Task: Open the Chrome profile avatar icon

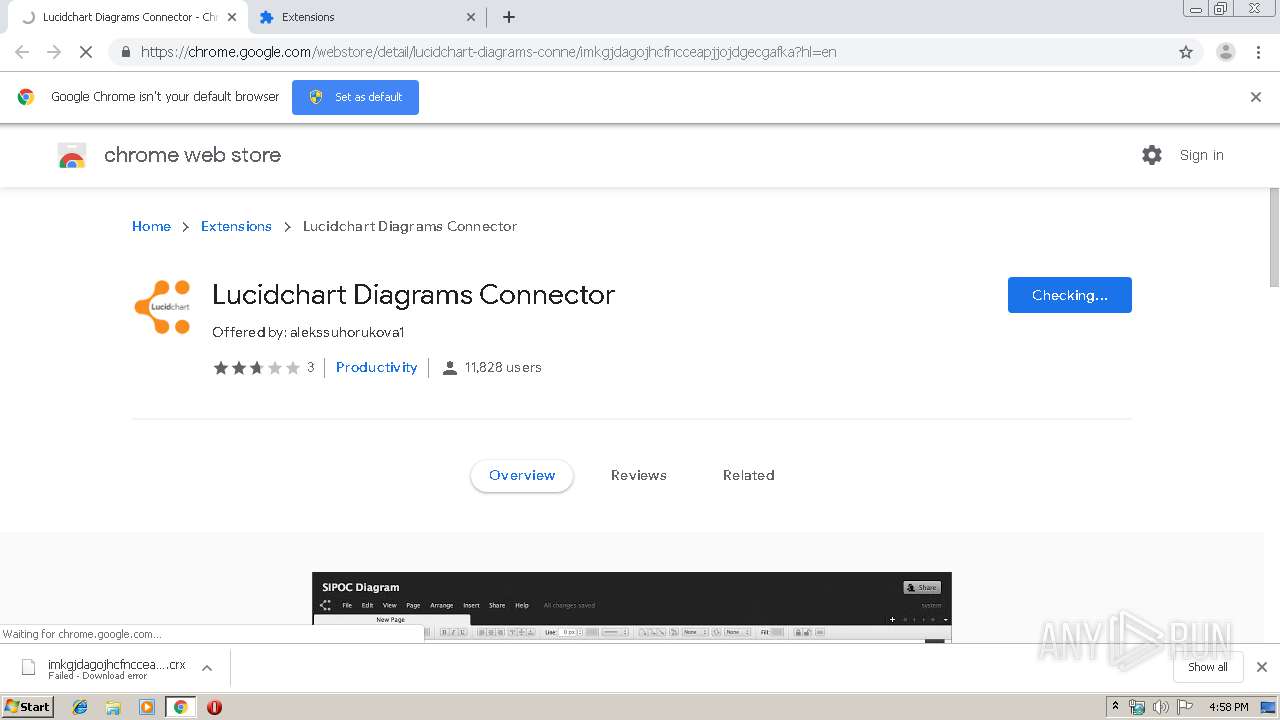Action: [x=1225, y=52]
